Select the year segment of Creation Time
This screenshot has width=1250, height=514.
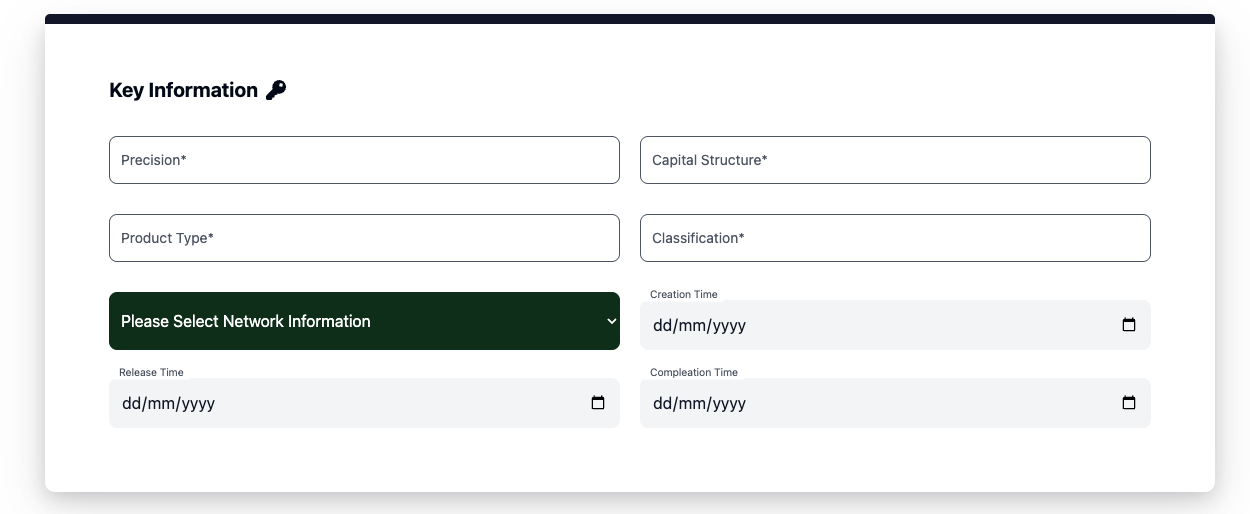click(x=728, y=325)
